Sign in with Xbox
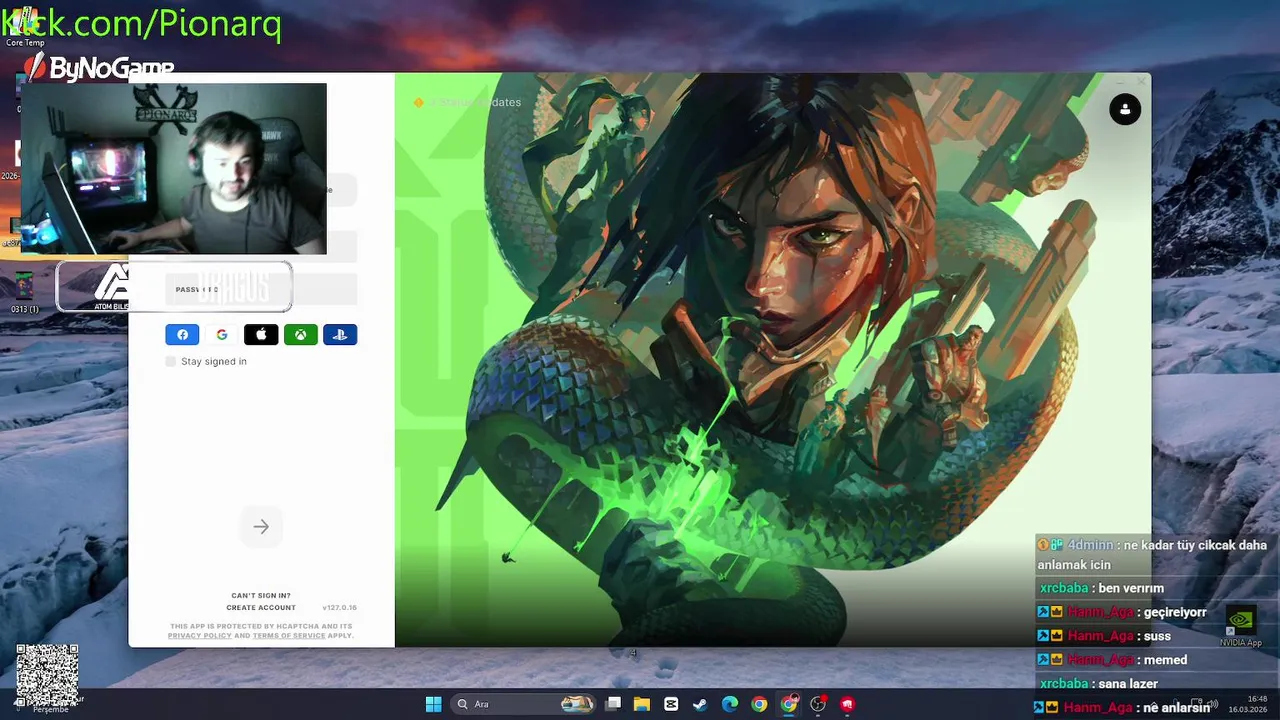 coord(300,335)
